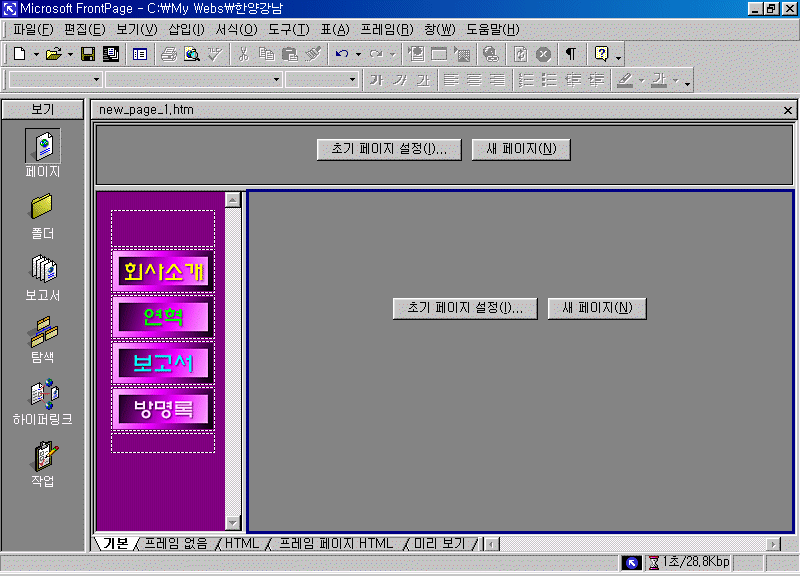Expand the Undo history dropdown arrow
The height and width of the screenshot is (576, 800).
pos(358,54)
